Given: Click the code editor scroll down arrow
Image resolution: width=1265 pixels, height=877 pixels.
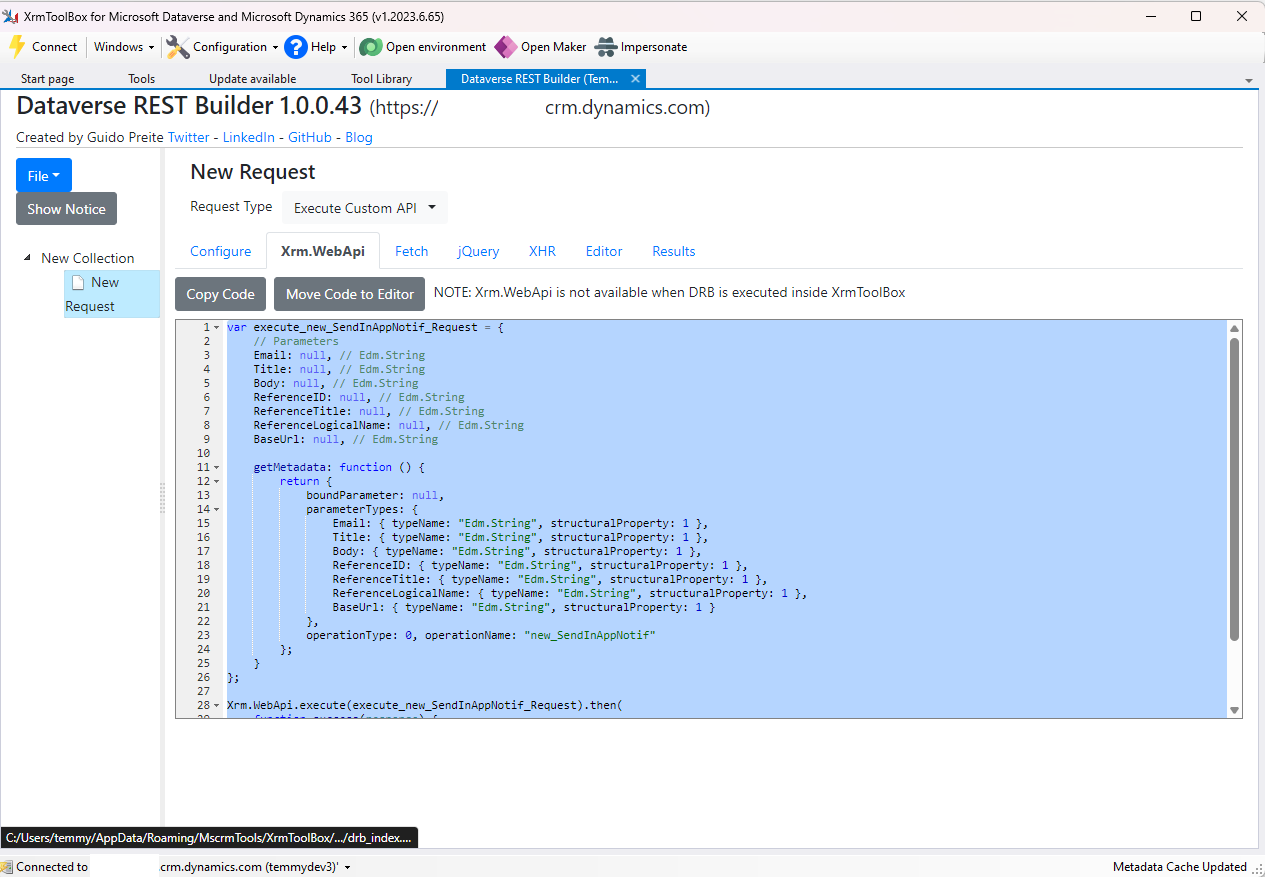Looking at the screenshot, I should [1234, 710].
